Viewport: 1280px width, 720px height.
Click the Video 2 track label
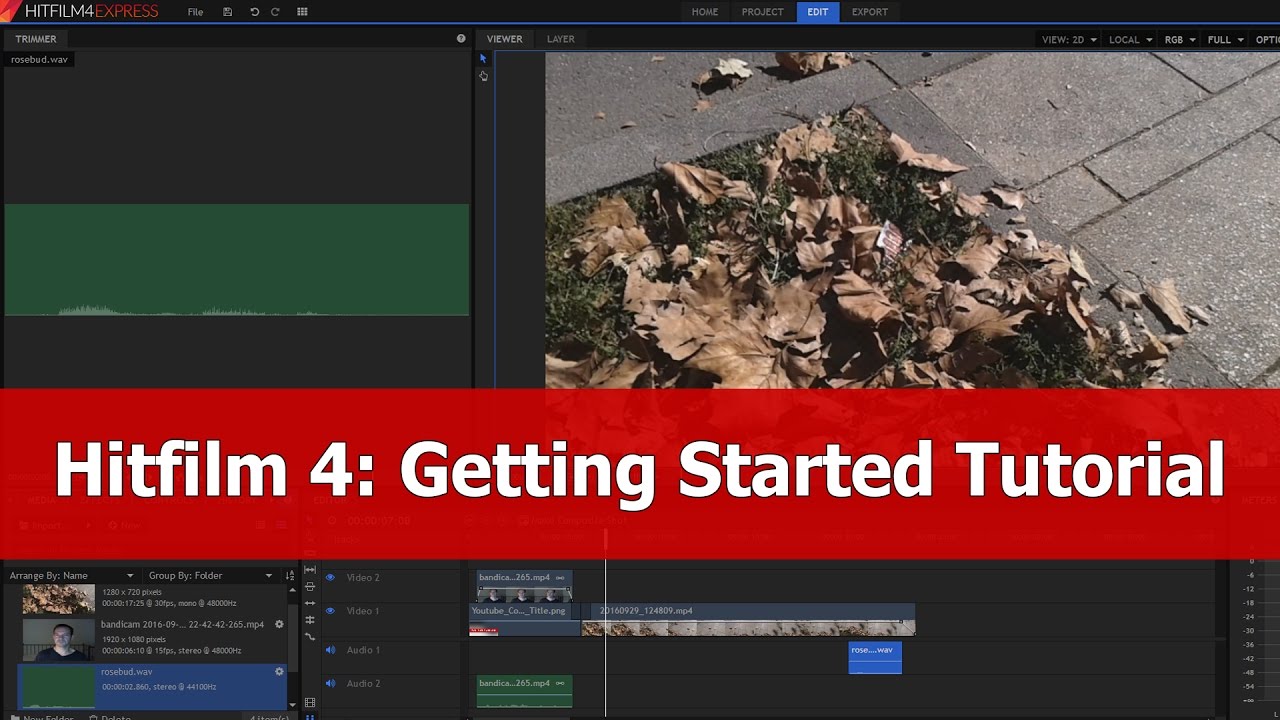pyautogui.click(x=363, y=578)
